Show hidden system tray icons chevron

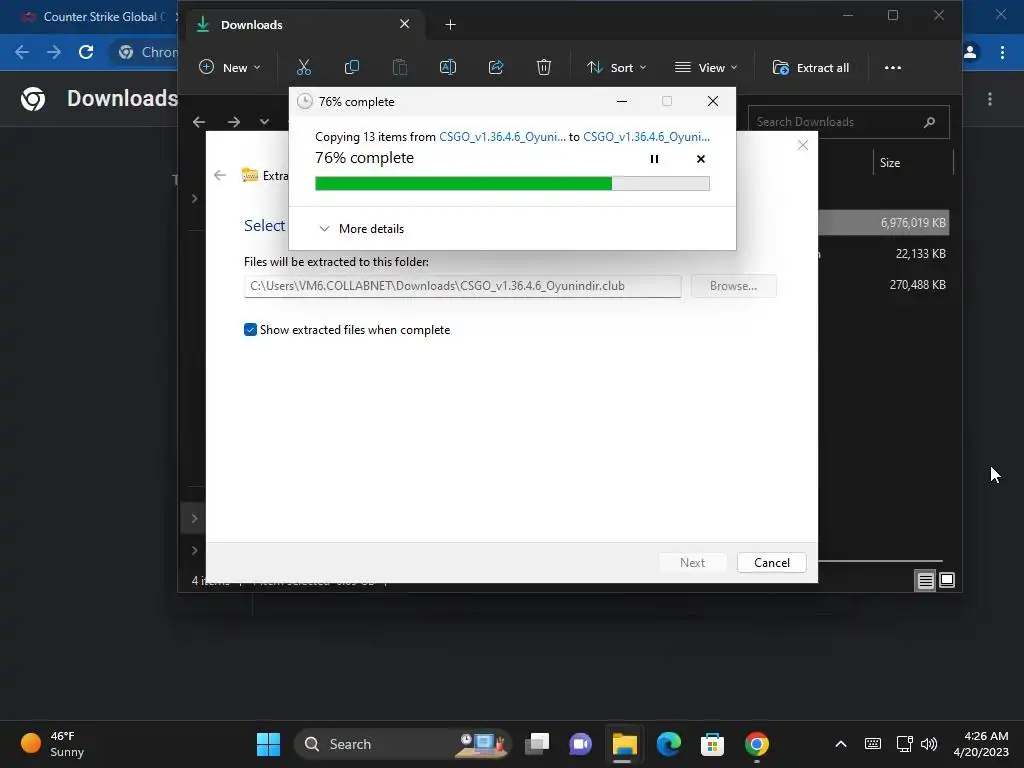841,744
